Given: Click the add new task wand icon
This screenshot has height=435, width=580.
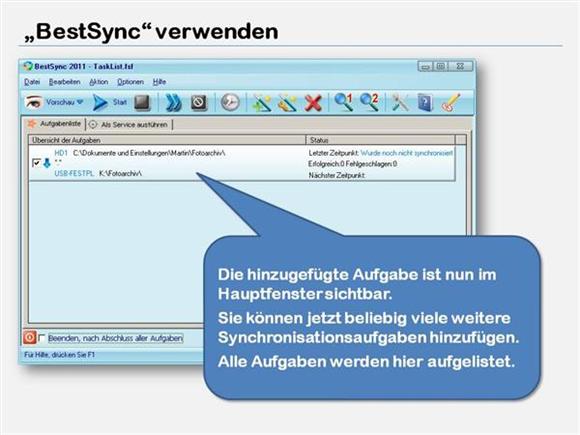Looking at the screenshot, I should click(x=262, y=103).
